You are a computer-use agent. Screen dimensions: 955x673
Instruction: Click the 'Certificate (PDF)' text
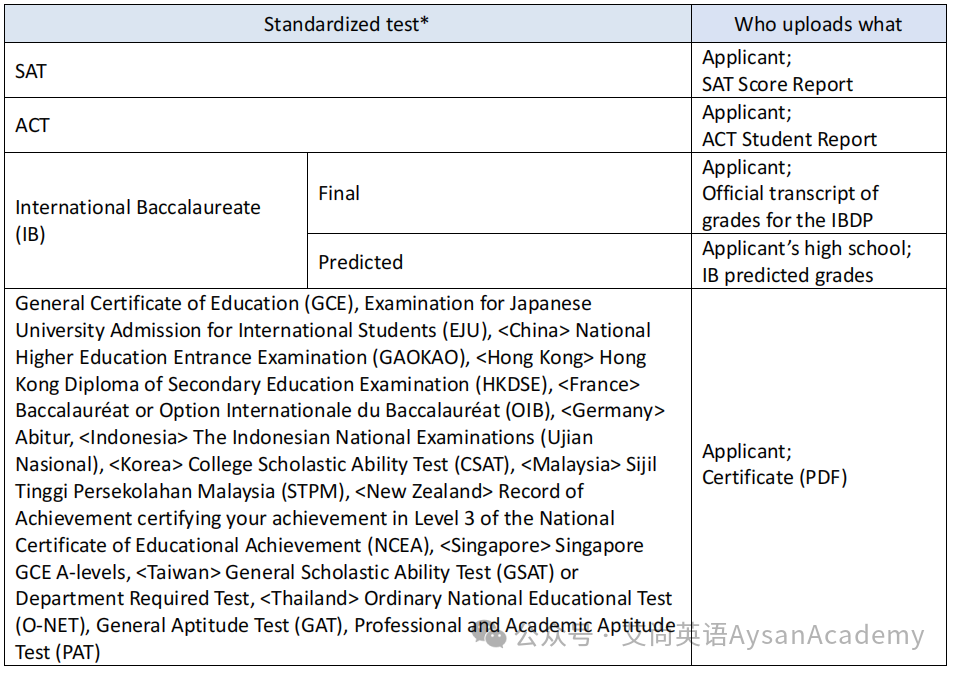point(774,477)
